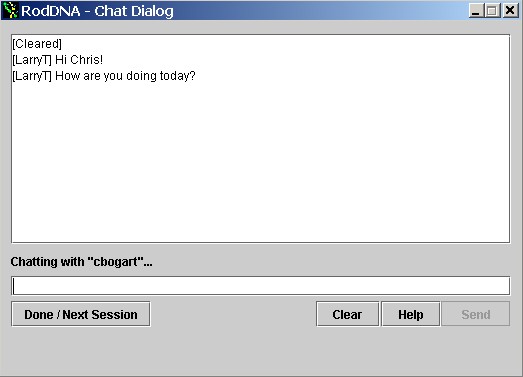523x377 pixels.
Task: Click the RodDNA app icon in title bar
Action: pyautogui.click(x=10, y=10)
